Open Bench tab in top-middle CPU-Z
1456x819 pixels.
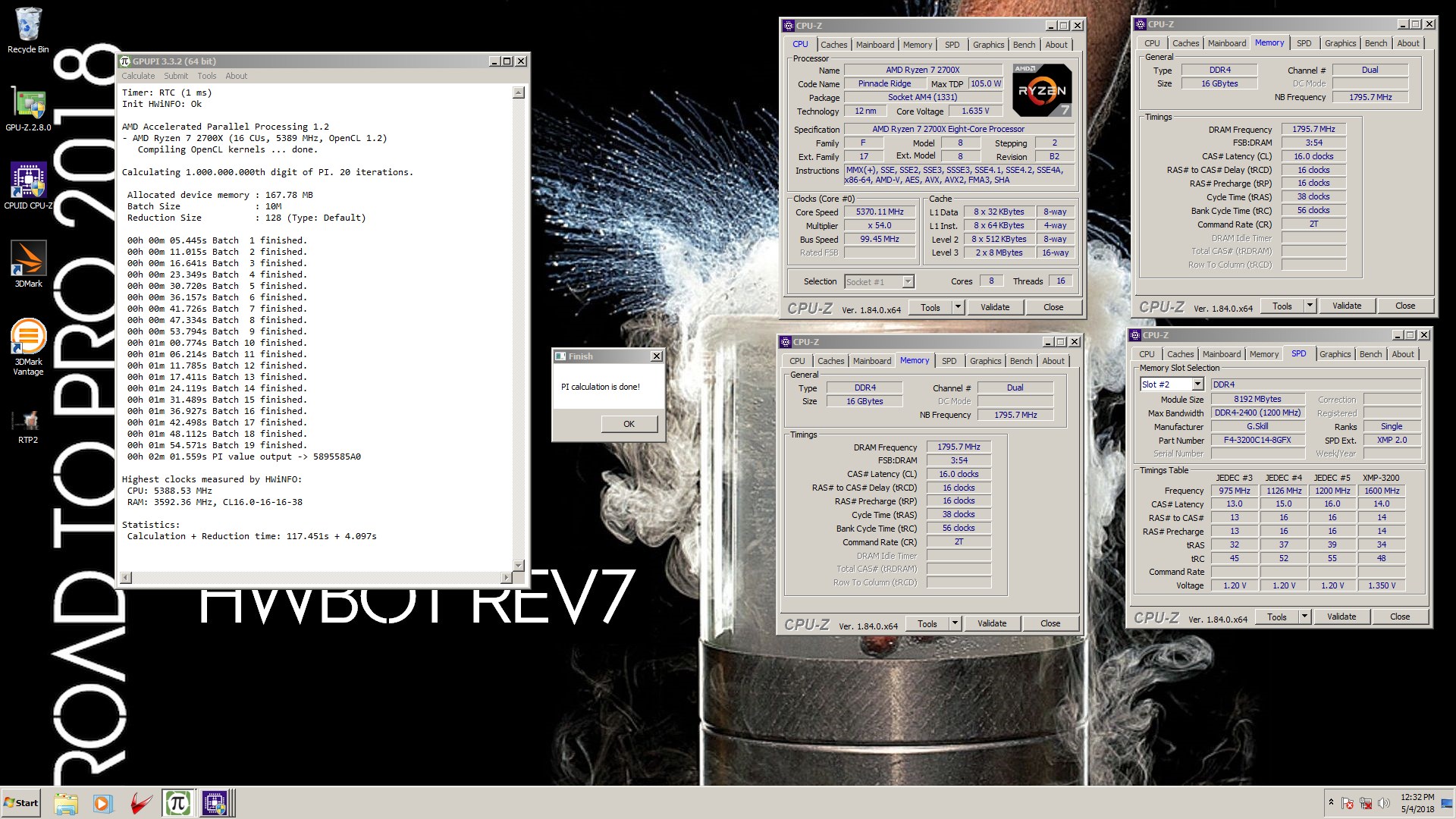1024,45
